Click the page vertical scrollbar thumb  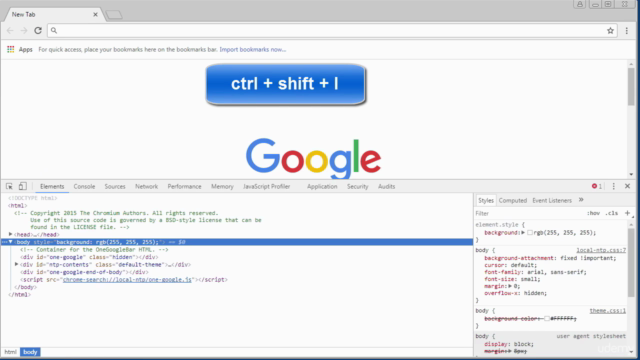click(631, 86)
